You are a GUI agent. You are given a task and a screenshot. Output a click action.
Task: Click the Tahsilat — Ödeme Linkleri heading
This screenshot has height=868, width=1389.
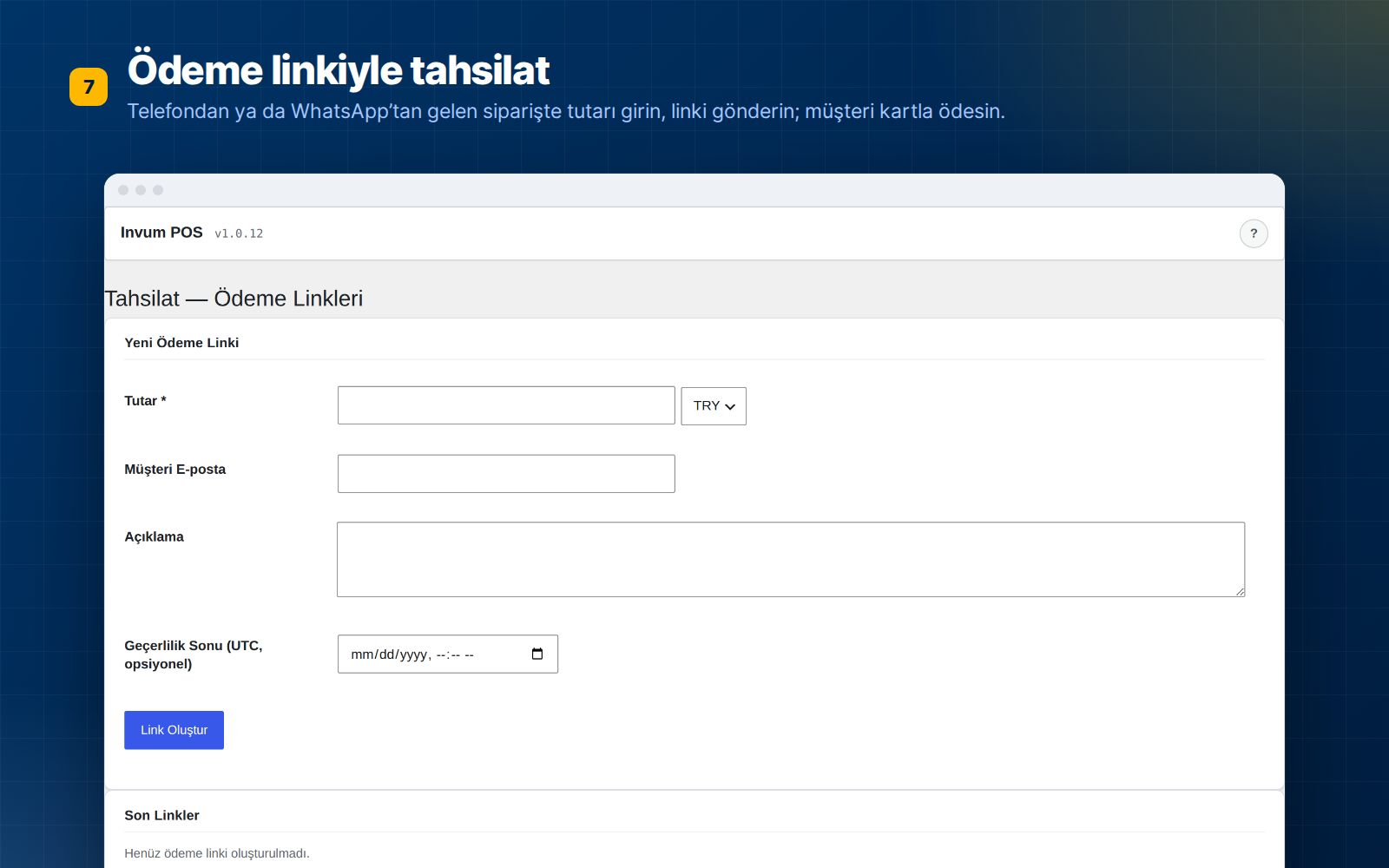coord(234,299)
